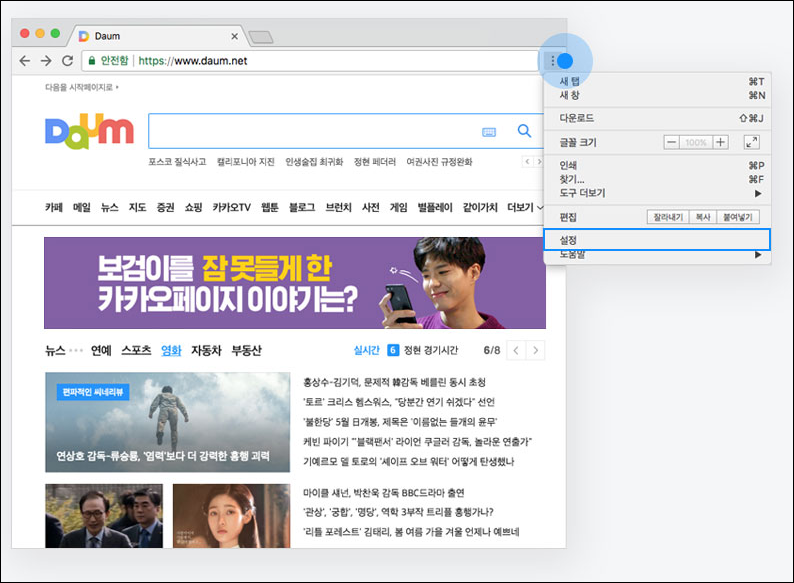
Task: Open the Chrome three-dot menu
Action: [553, 61]
